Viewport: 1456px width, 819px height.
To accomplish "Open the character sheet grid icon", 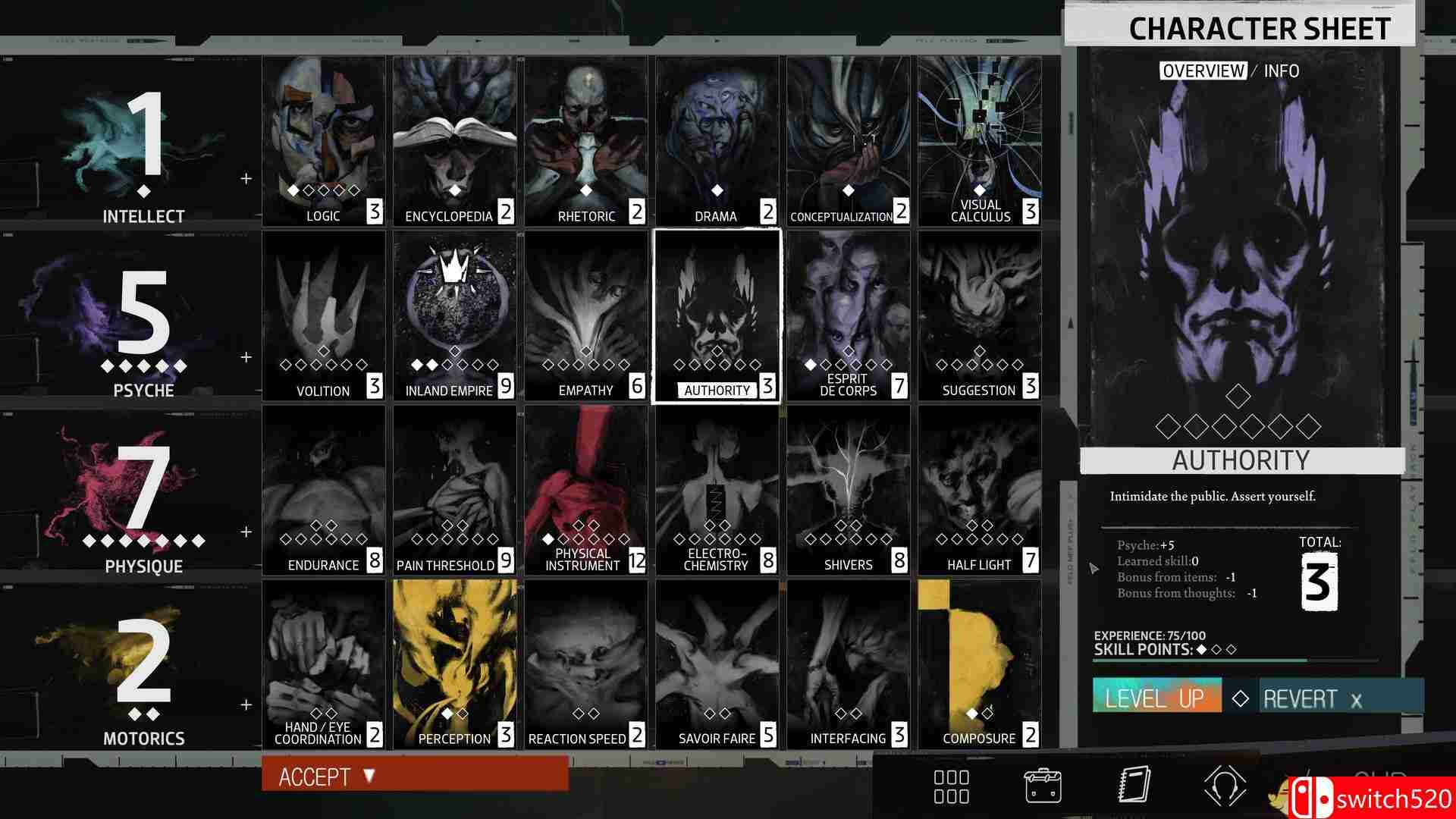I will (951, 786).
